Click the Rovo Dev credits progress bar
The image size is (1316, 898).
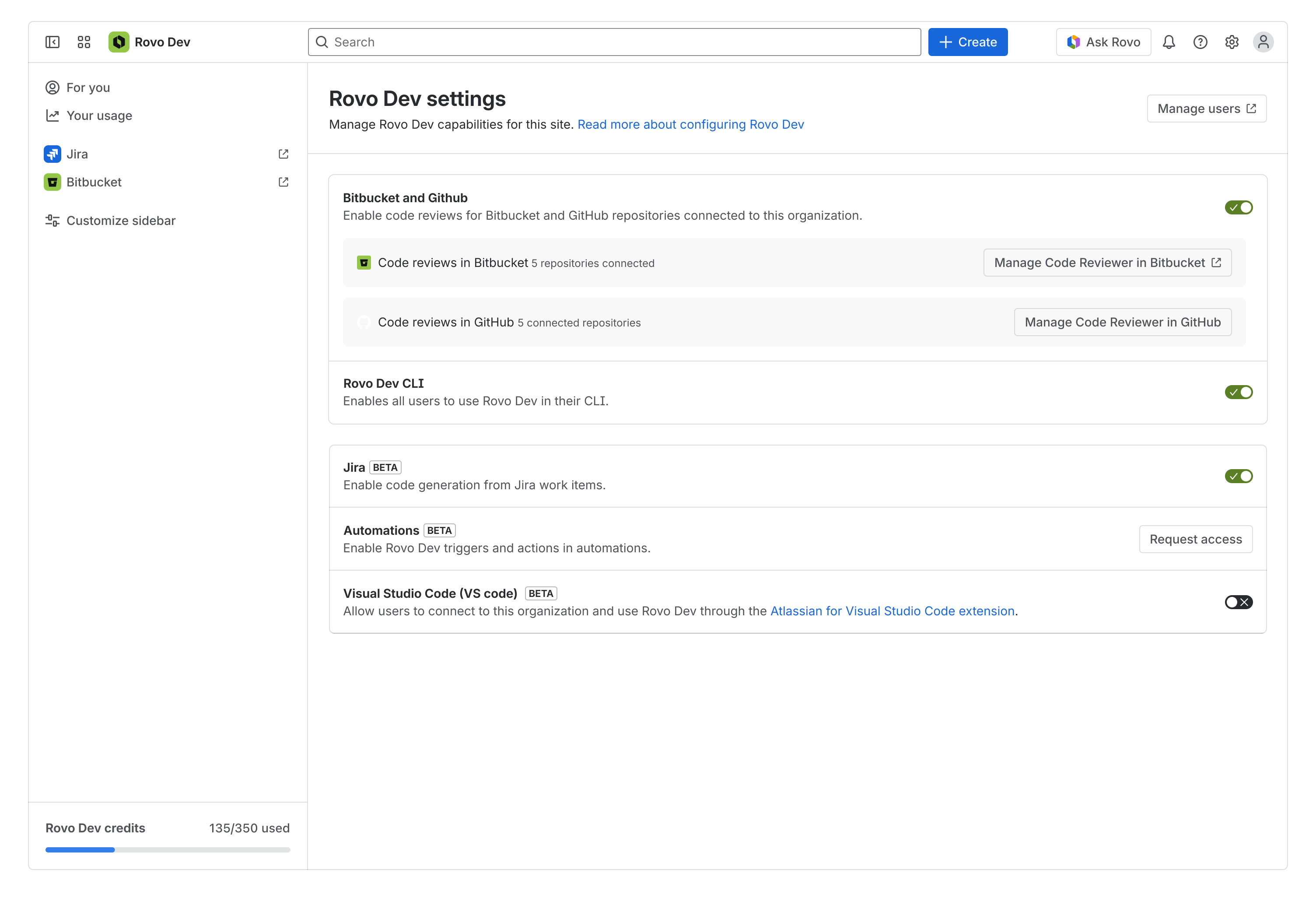coord(168,850)
